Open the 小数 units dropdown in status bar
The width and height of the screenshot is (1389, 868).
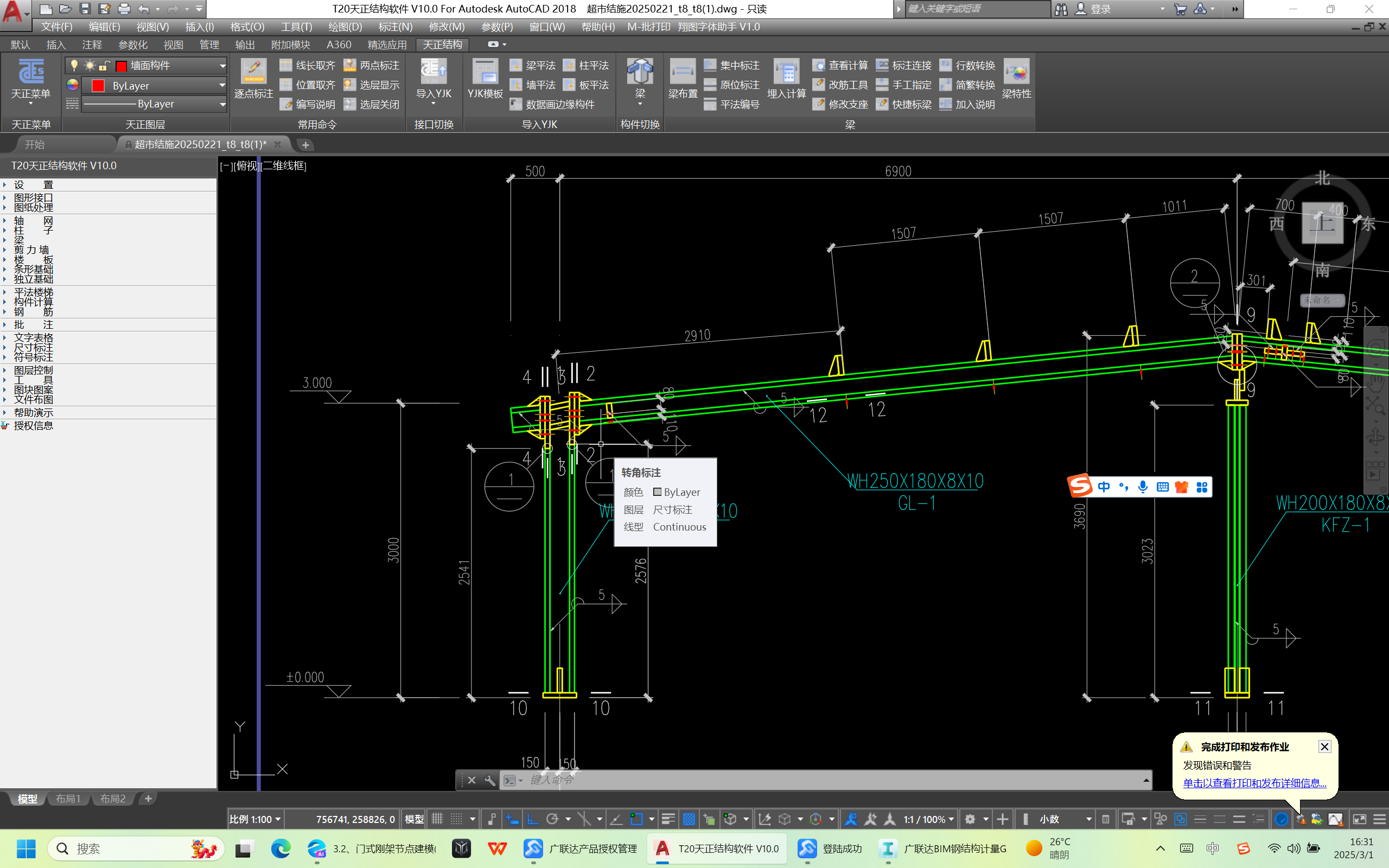[1065, 819]
